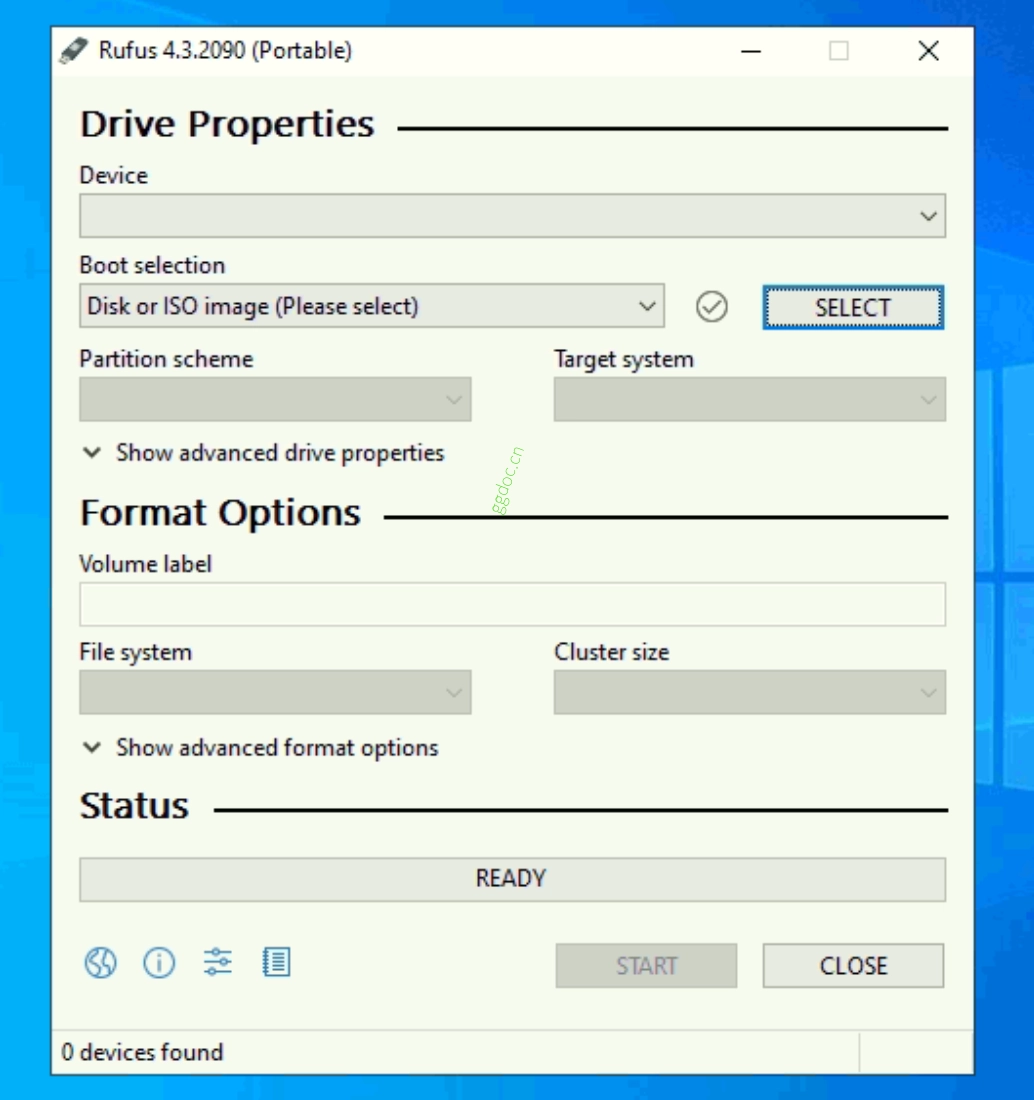This screenshot has width=1034, height=1100.
Task: Open the About info icon
Action: point(159,962)
